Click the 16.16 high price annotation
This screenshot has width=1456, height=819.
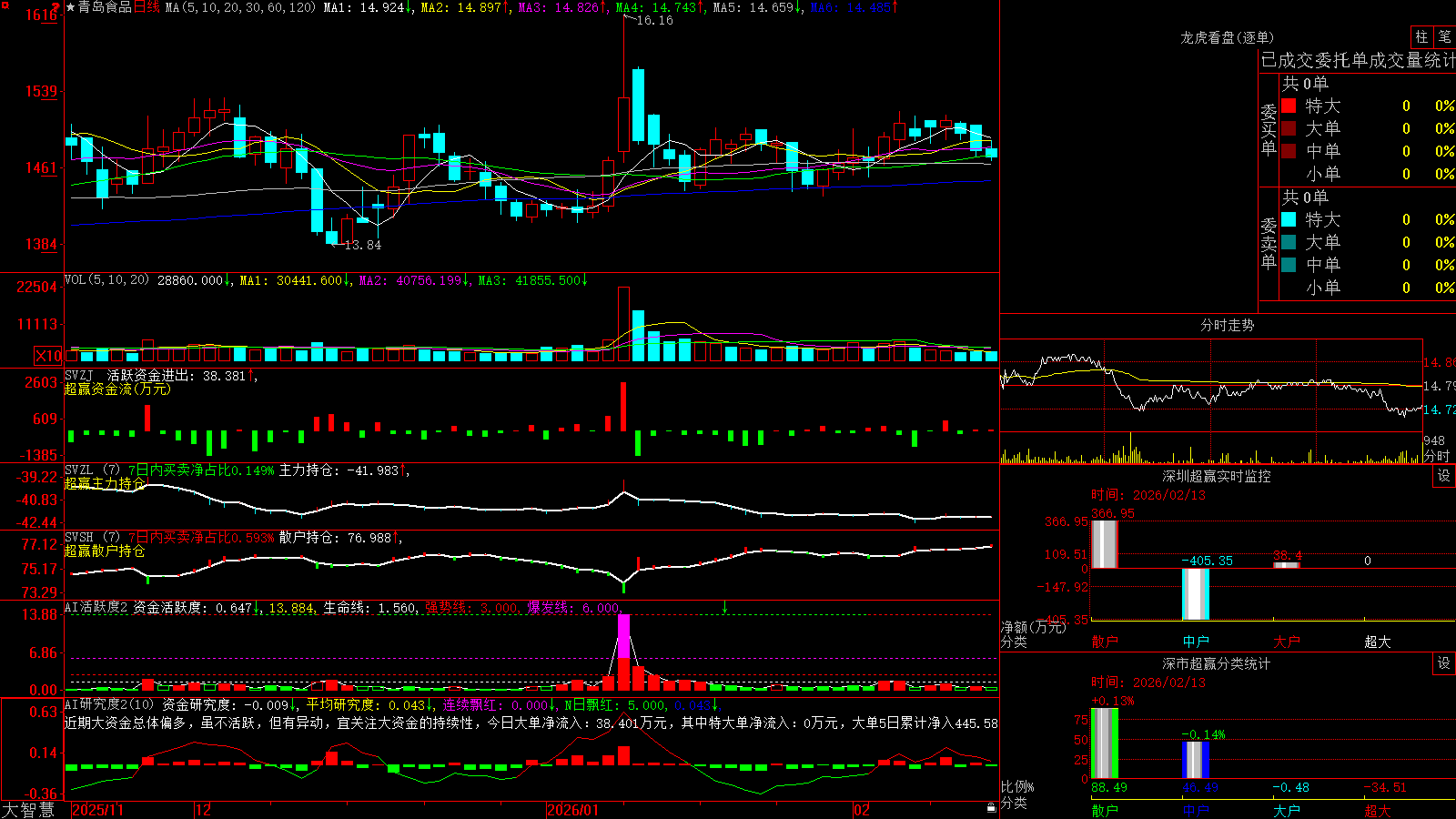pyautogui.click(x=654, y=20)
